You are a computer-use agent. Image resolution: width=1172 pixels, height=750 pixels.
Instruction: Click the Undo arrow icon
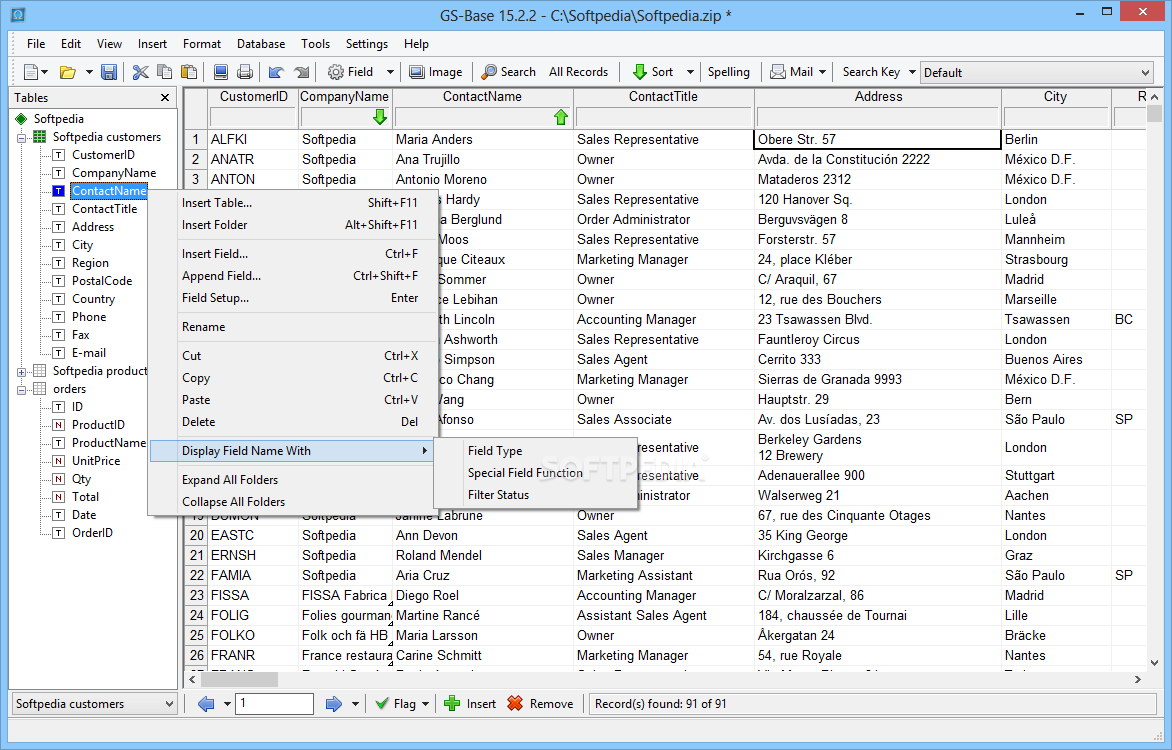pyautogui.click(x=276, y=72)
